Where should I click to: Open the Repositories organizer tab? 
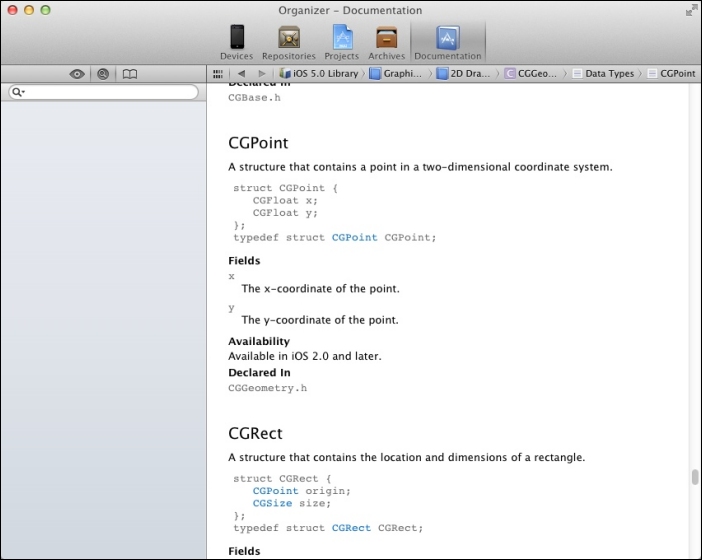[289, 42]
